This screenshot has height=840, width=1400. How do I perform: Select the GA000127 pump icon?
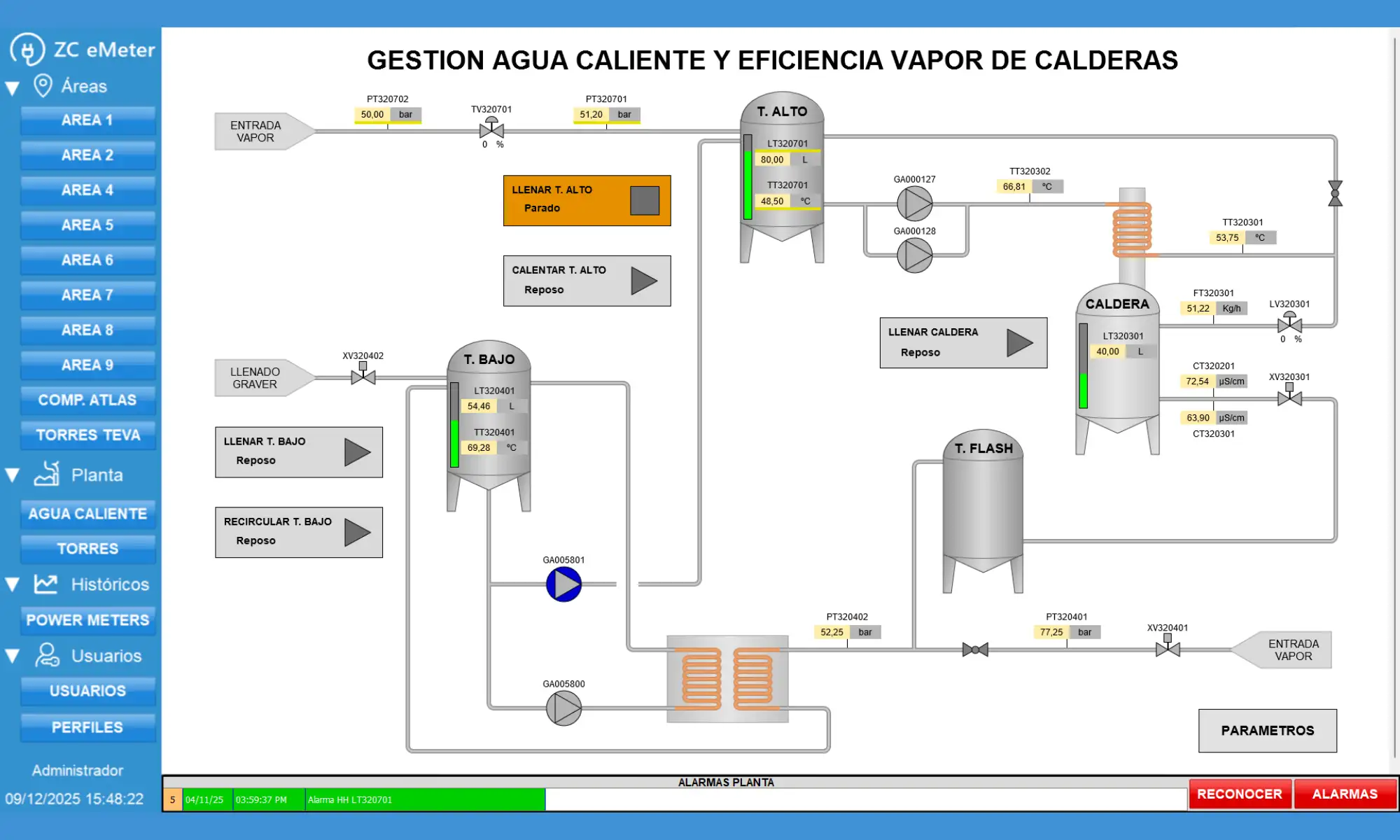coord(914,204)
